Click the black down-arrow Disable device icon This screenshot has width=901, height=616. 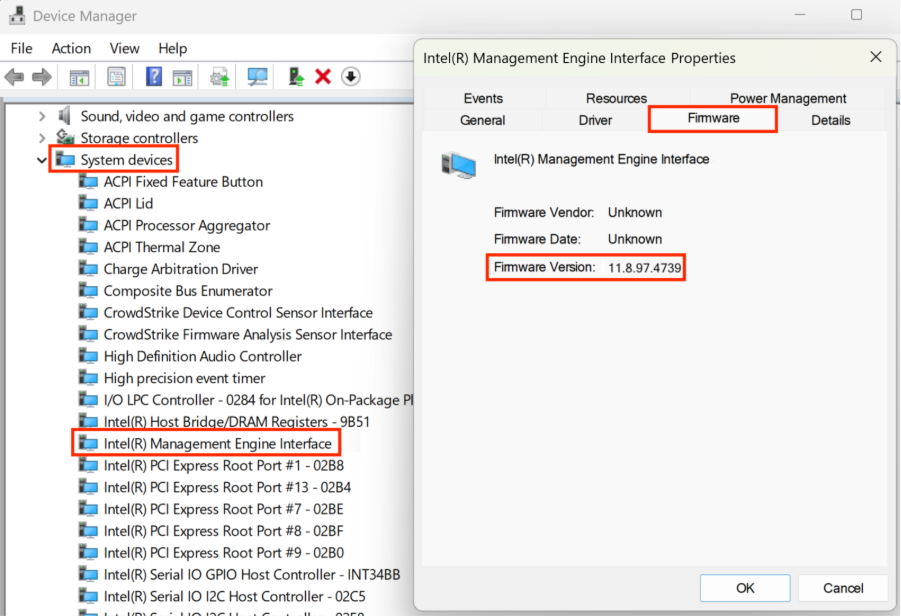(x=350, y=77)
